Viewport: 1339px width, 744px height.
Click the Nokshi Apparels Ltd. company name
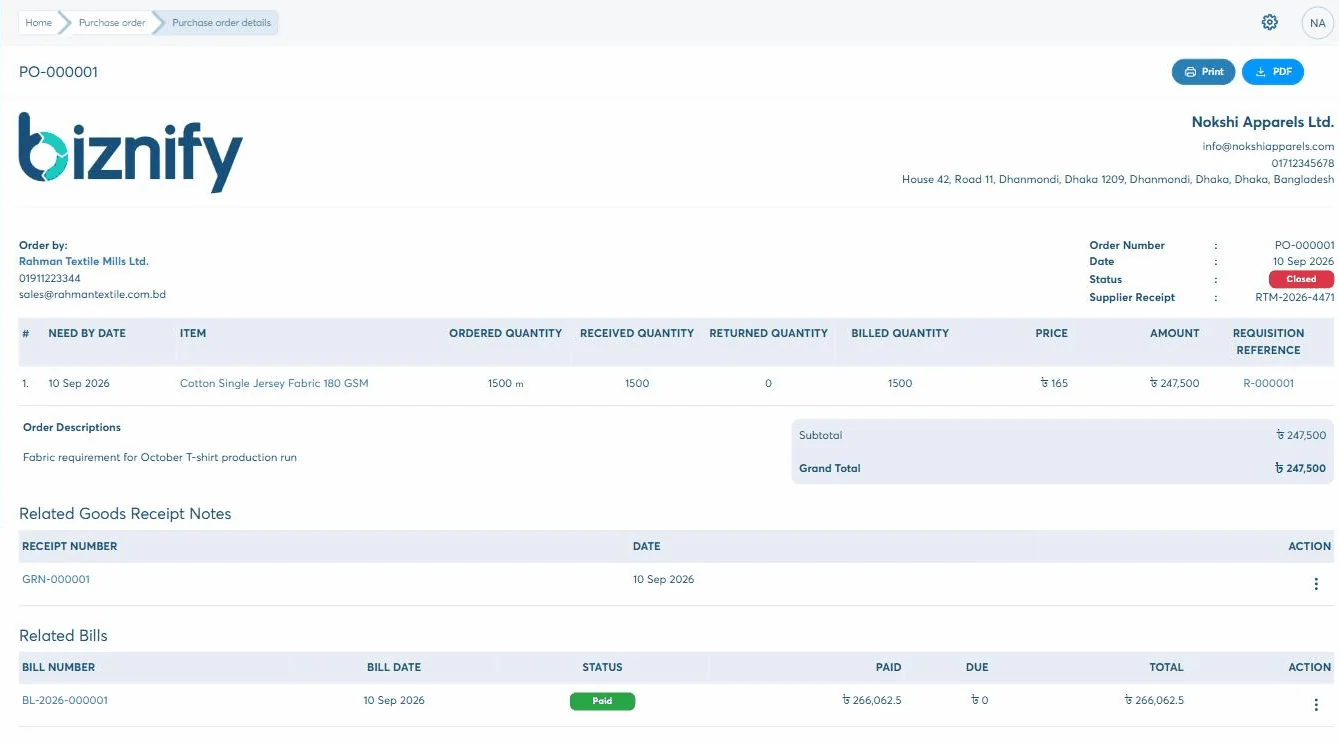click(x=1262, y=122)
